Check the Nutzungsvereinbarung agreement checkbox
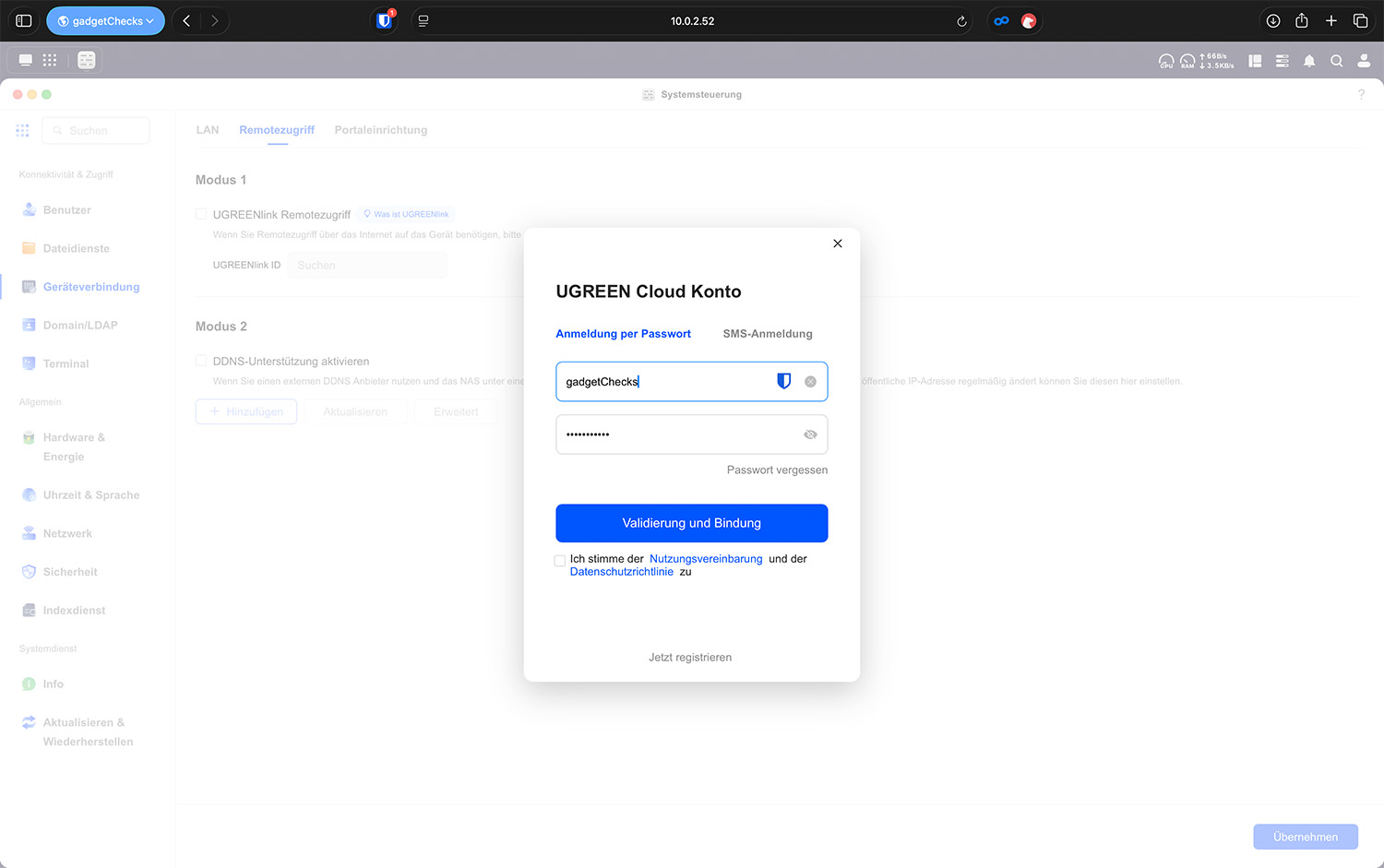The image size is (1384, 868). coord(560,560)
